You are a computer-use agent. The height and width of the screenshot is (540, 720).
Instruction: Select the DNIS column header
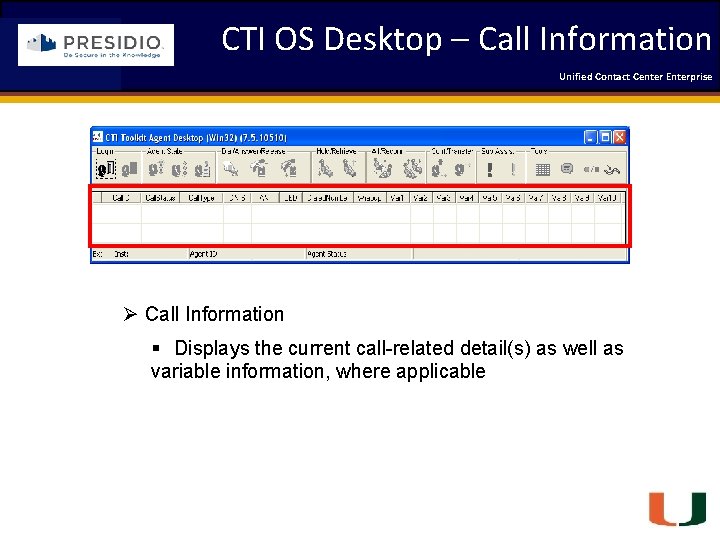237,198
